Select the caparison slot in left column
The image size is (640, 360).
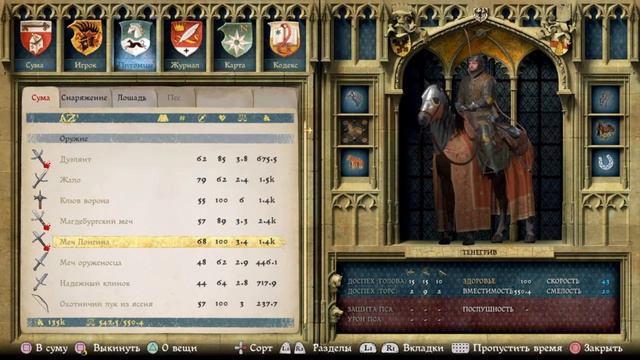(x=354, y=131)
